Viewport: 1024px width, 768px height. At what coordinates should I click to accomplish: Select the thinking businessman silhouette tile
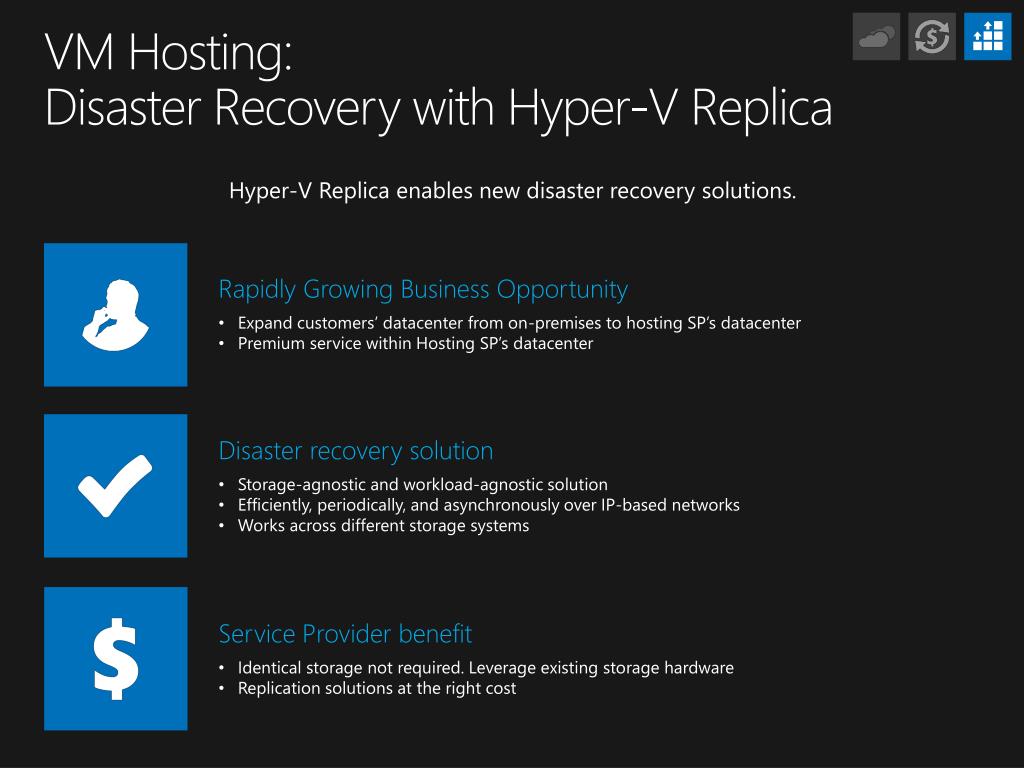(x=116, y=315)
